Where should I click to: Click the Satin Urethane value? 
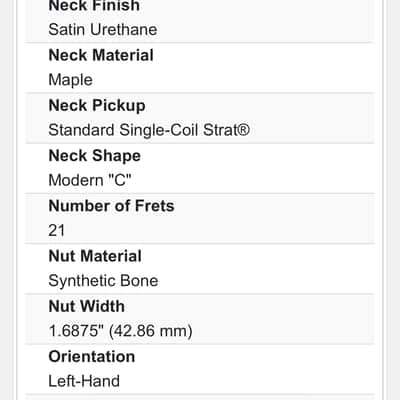point(103,29)
